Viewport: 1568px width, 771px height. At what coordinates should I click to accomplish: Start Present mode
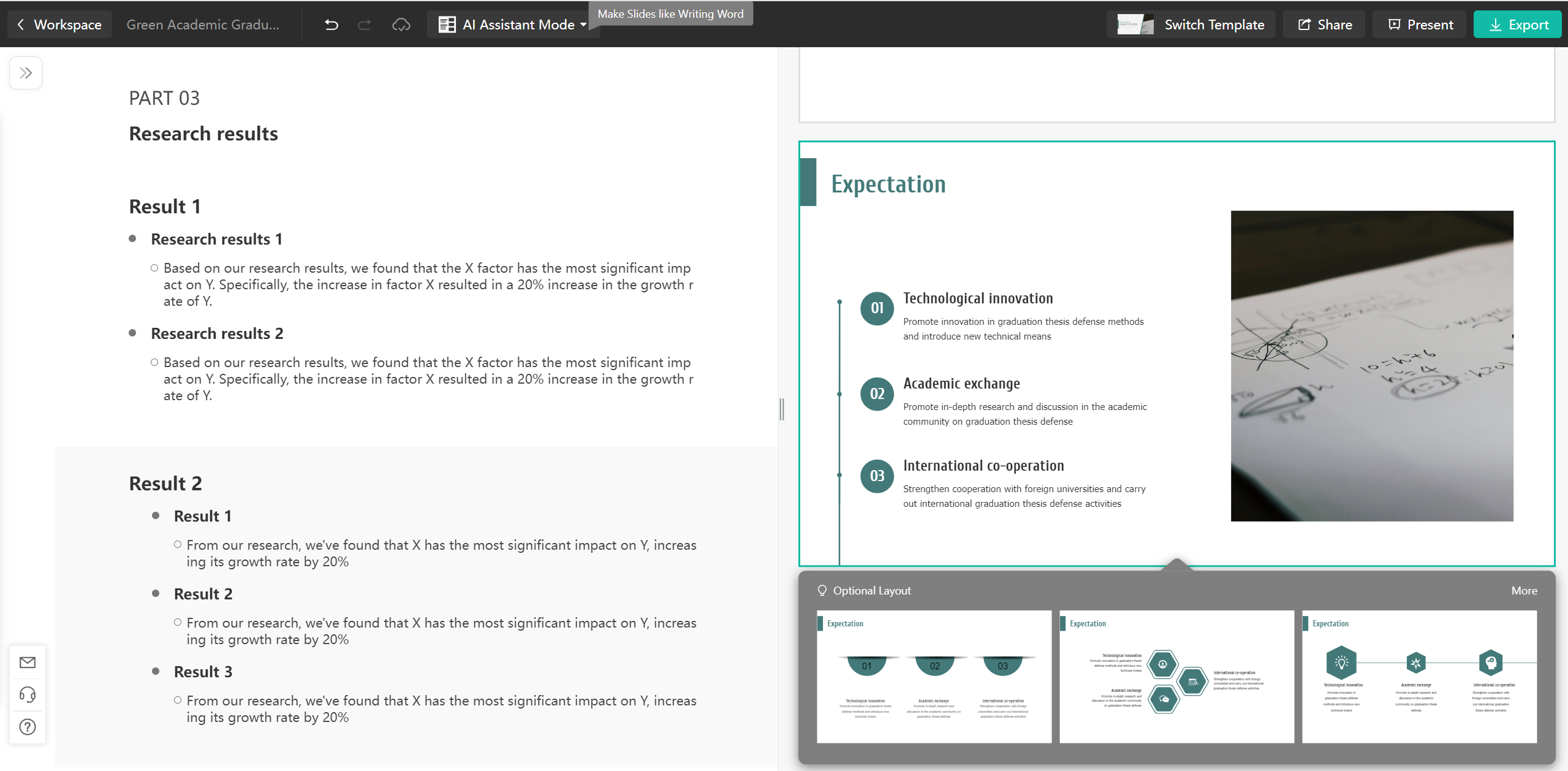[x=1420, y=25]
